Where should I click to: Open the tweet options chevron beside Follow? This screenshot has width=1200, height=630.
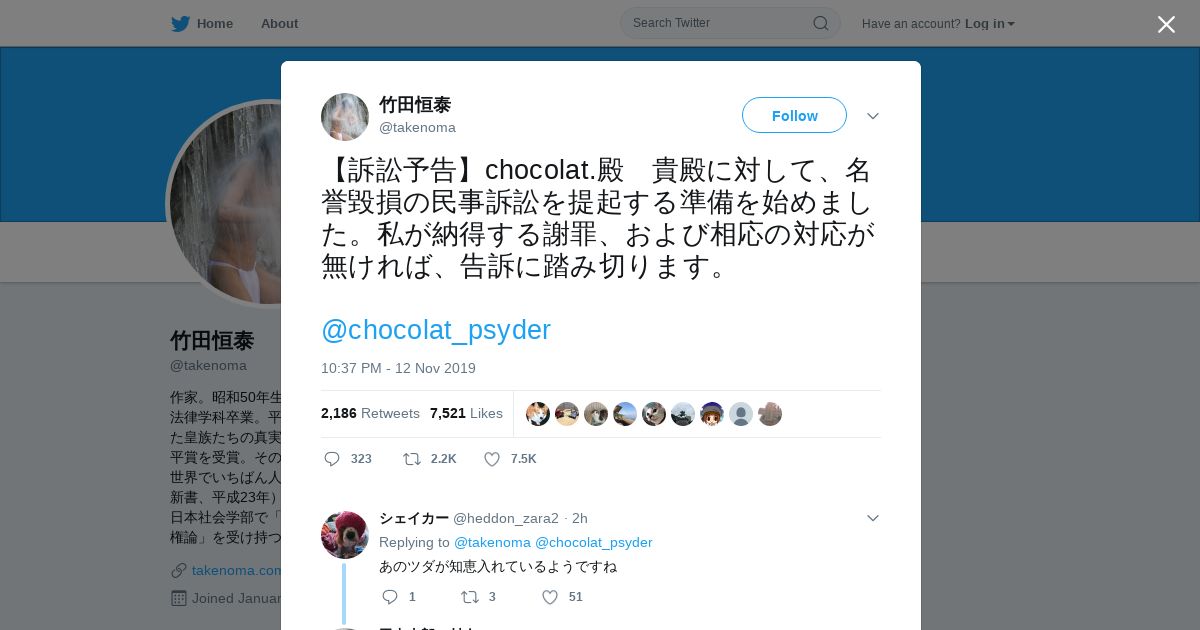(x=873, y=116)
